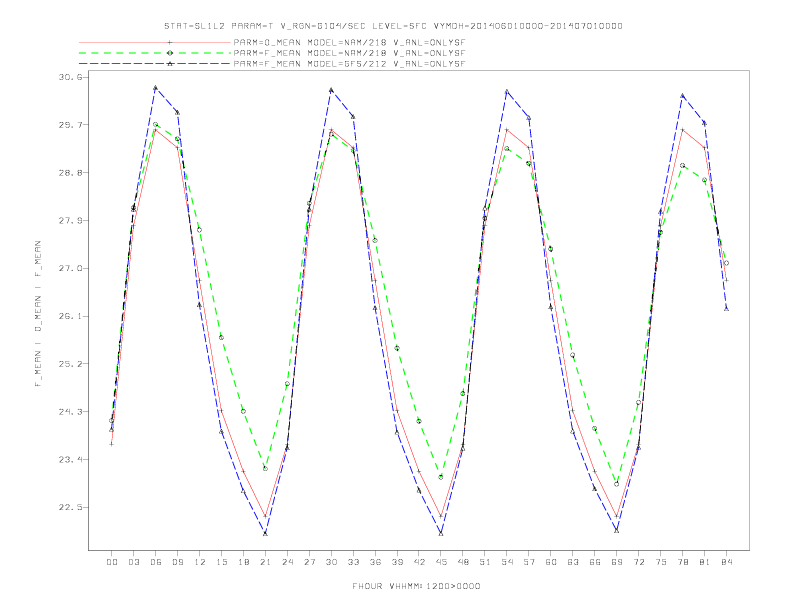Viewport: 792px width, 612px height.
Task: Click the green circle data point at hour 84
Action: pyautogui.click(x=726, y=263)
